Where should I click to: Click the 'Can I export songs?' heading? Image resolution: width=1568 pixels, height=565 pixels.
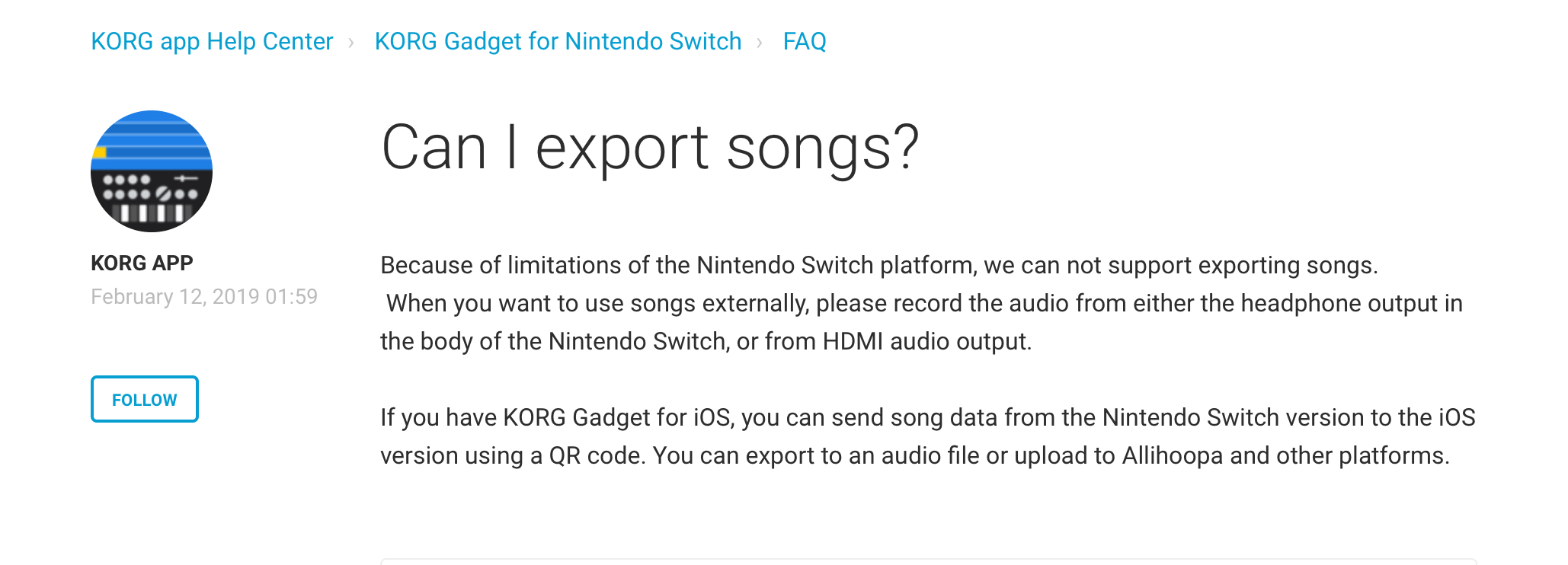pyautogui.click(x=650, y=148)
